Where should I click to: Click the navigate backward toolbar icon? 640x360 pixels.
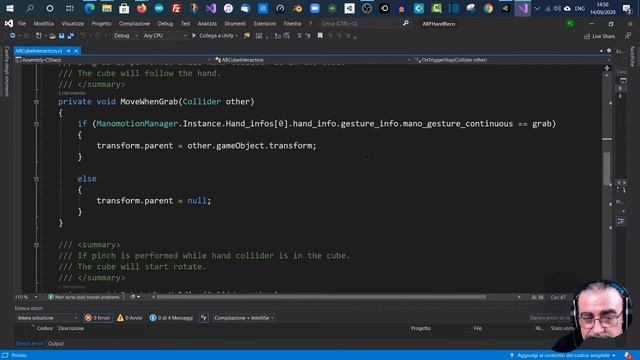tap(13, 36)
